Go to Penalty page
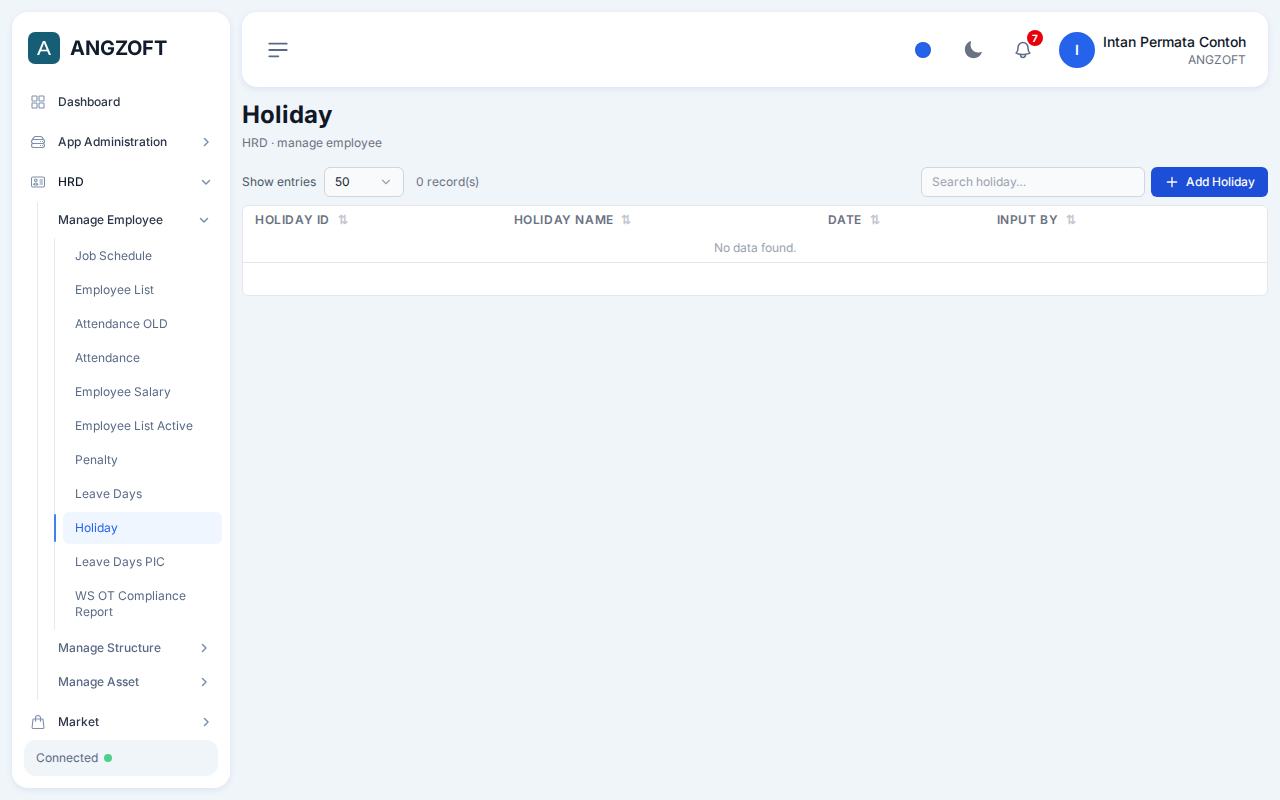This screenshot has height=800, width=1280. pos(142,460)
